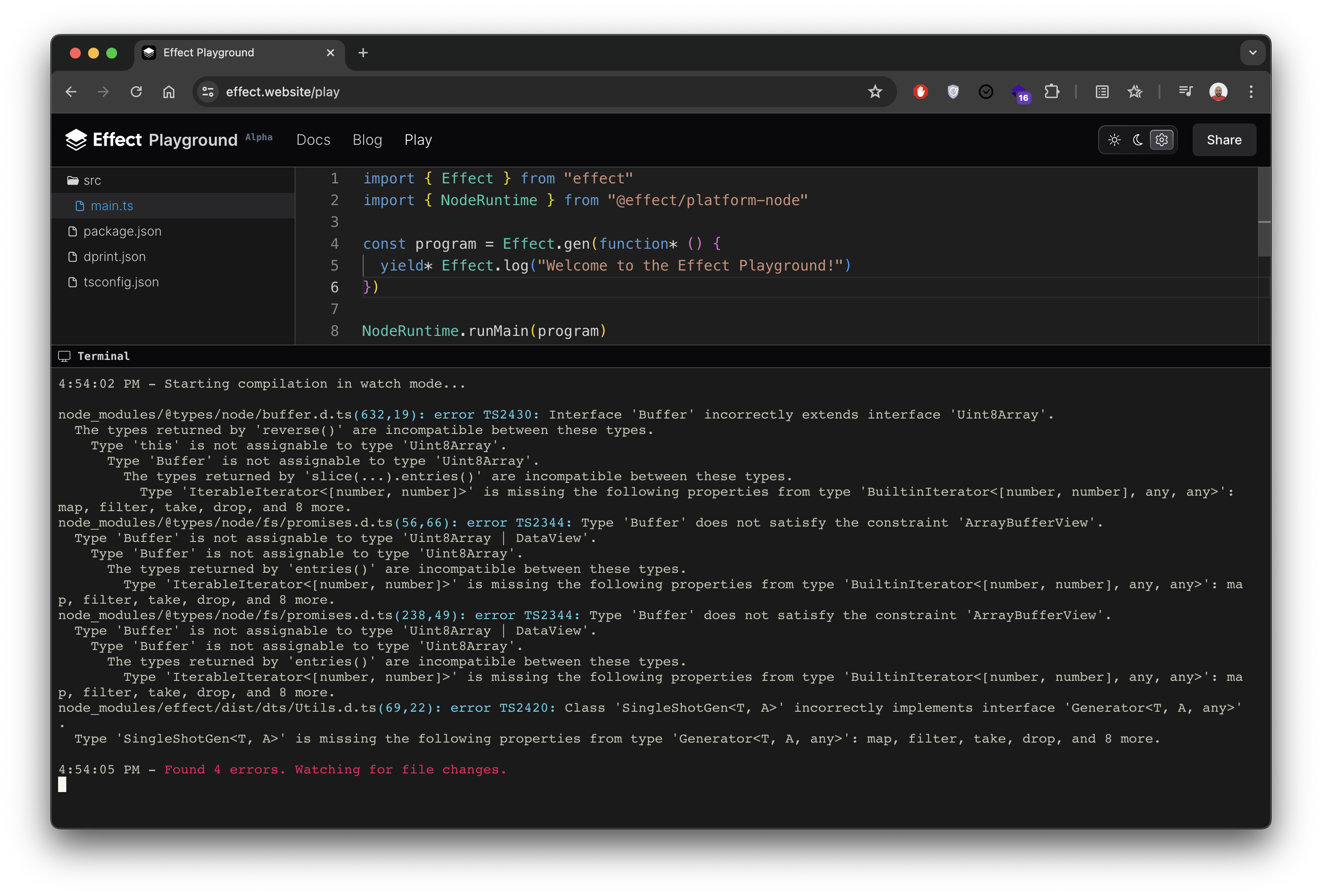Click the Effect Playground logo
1322x896 pixels.
(76, 140)
